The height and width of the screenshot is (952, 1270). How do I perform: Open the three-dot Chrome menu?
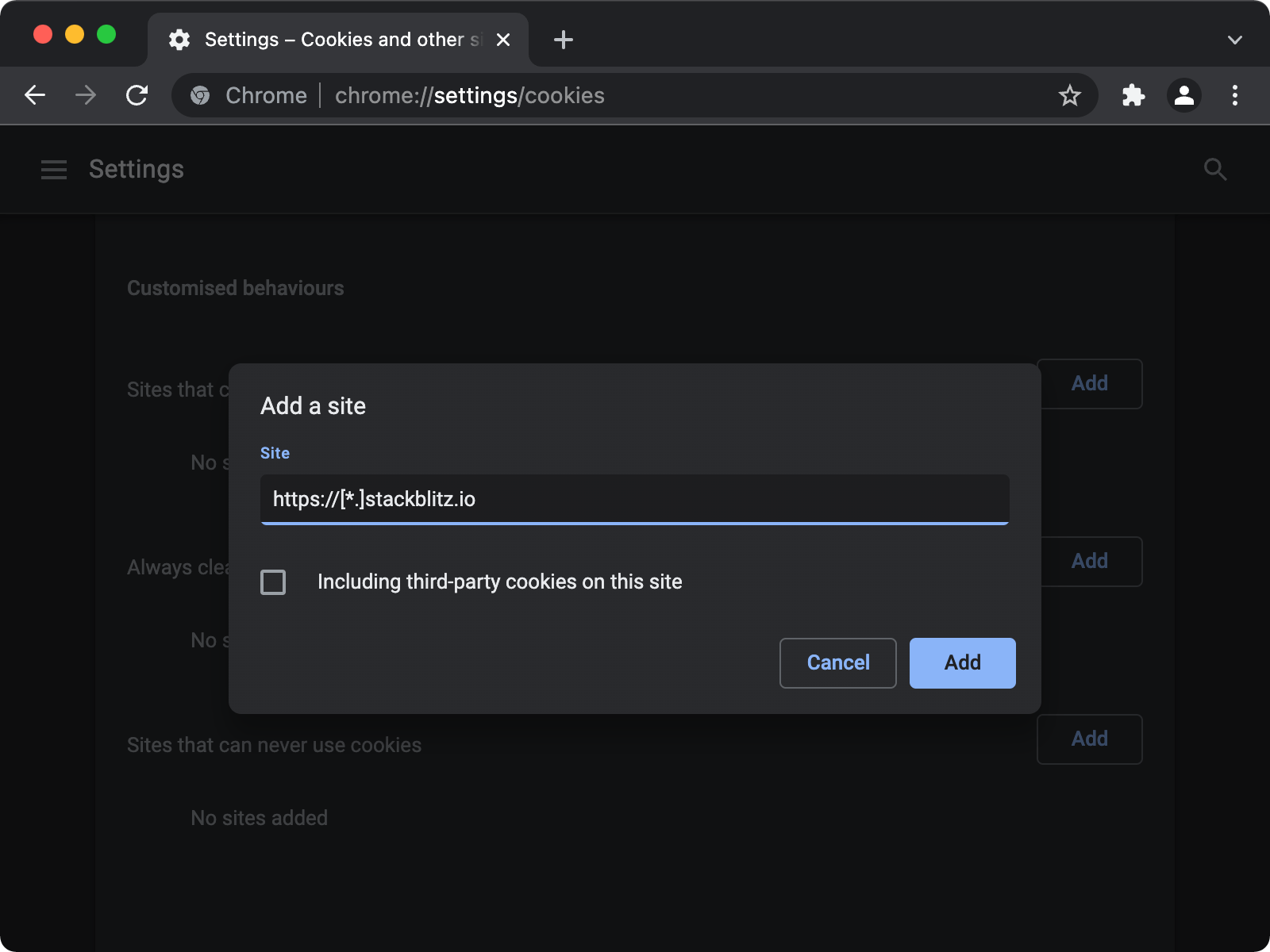click(1235, 95)
